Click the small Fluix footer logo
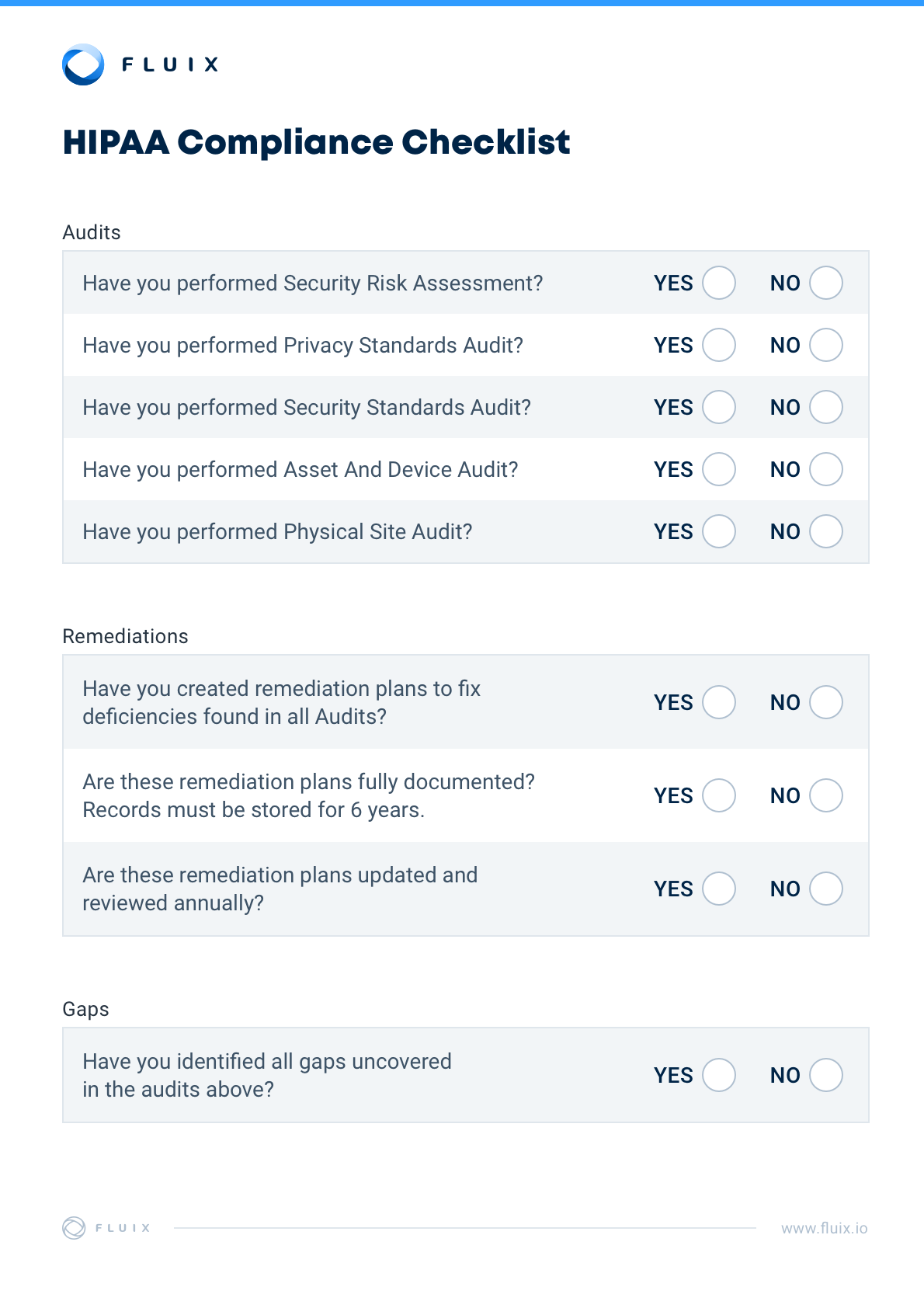 pyautogui.click(x=74, y=1228)
